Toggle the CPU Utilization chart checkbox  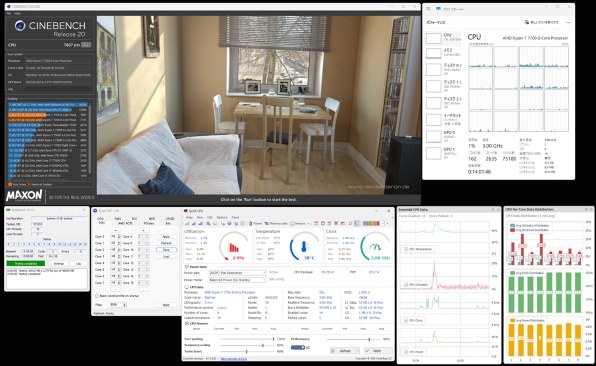[x=406, y=285]
